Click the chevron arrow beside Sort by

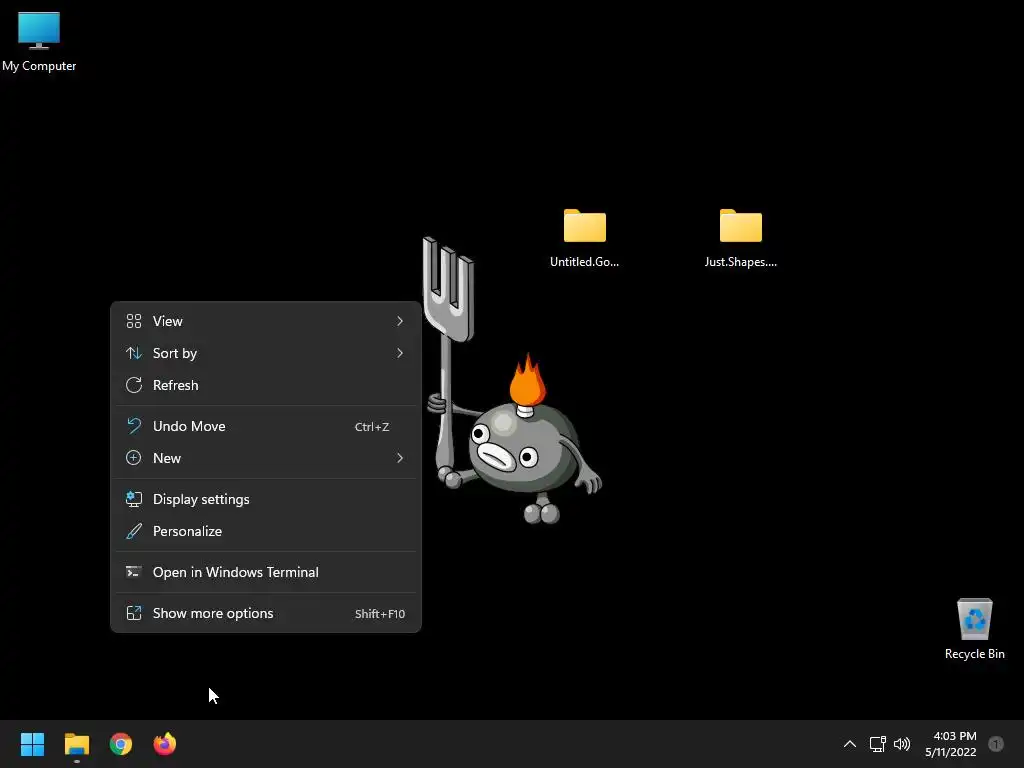[400, 353]
